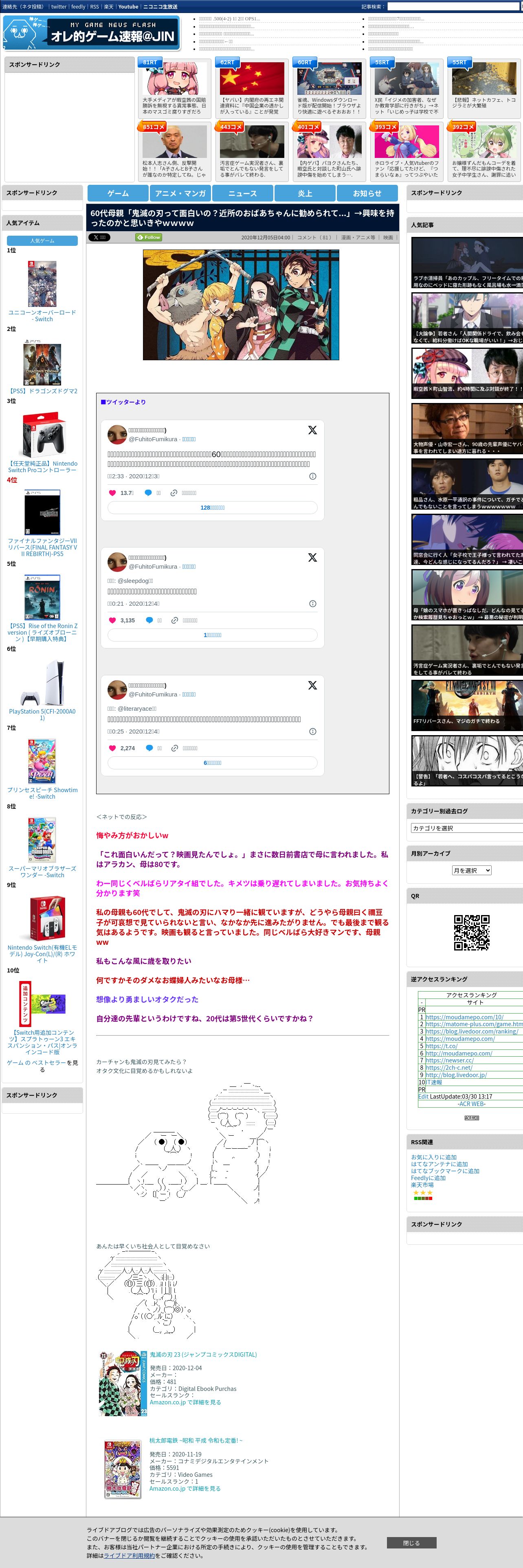The image size is (523, 1568).
Task: Click the X logo on the 13.7 likes tweet
Action: 312,430
